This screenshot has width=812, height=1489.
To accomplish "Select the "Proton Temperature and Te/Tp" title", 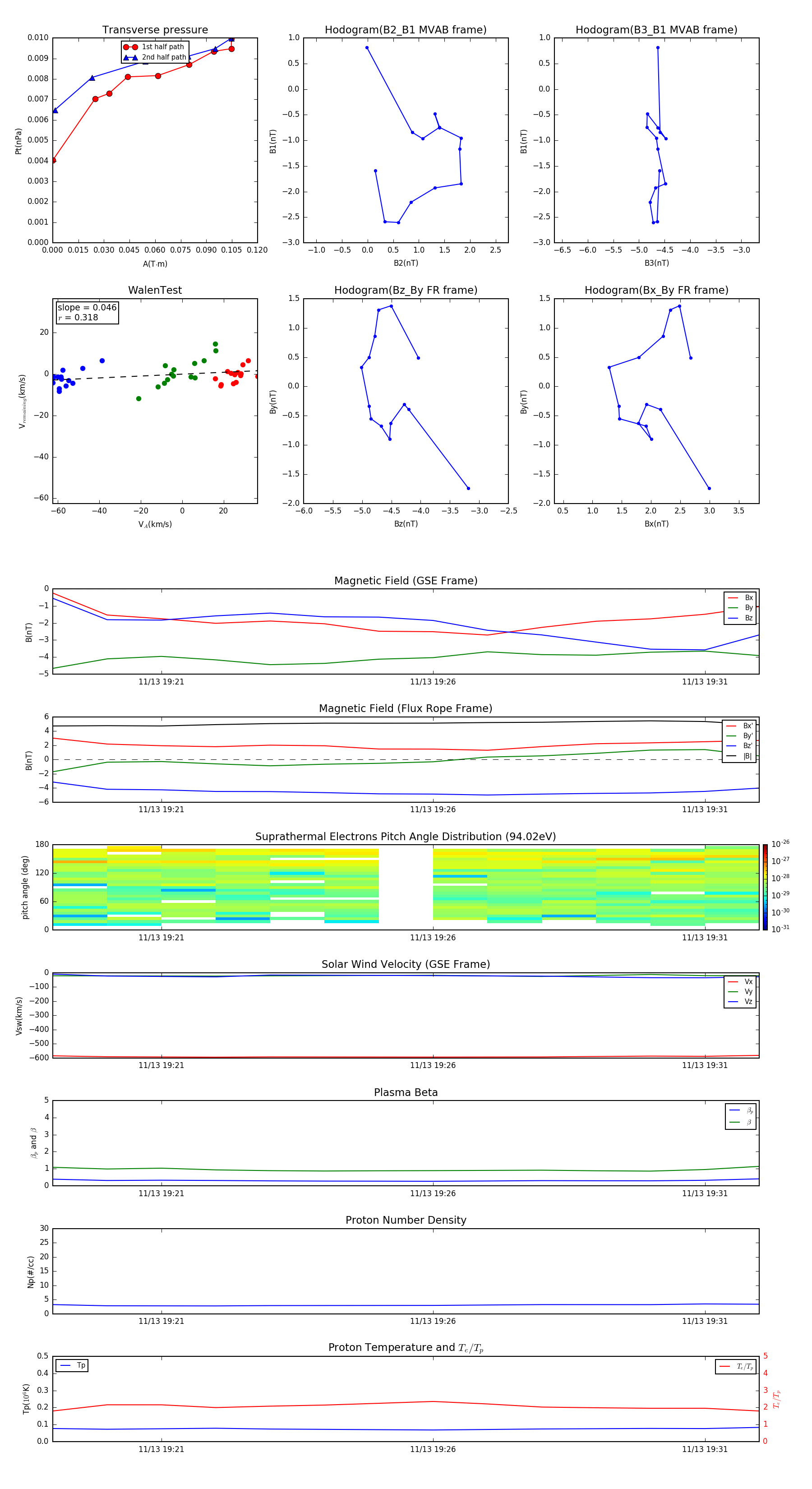I will tap(406, 1348).
